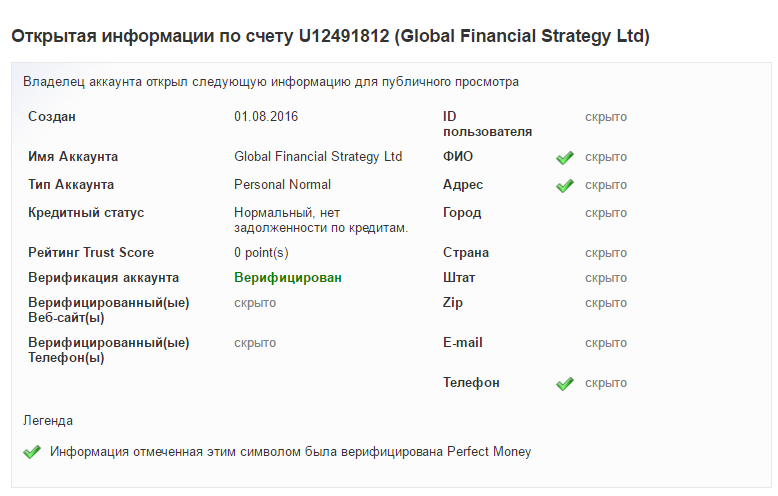Click the green Верифицирован status text

[288, 278]
